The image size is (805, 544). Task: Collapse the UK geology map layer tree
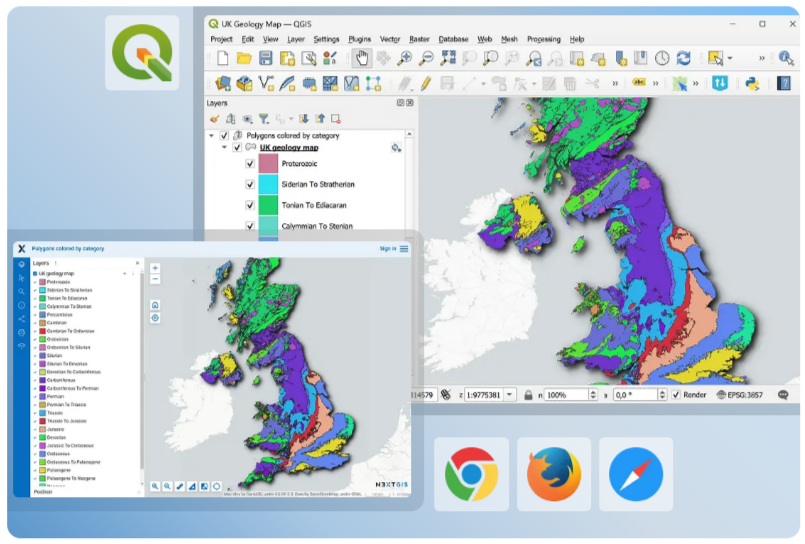tap(225, 148)
